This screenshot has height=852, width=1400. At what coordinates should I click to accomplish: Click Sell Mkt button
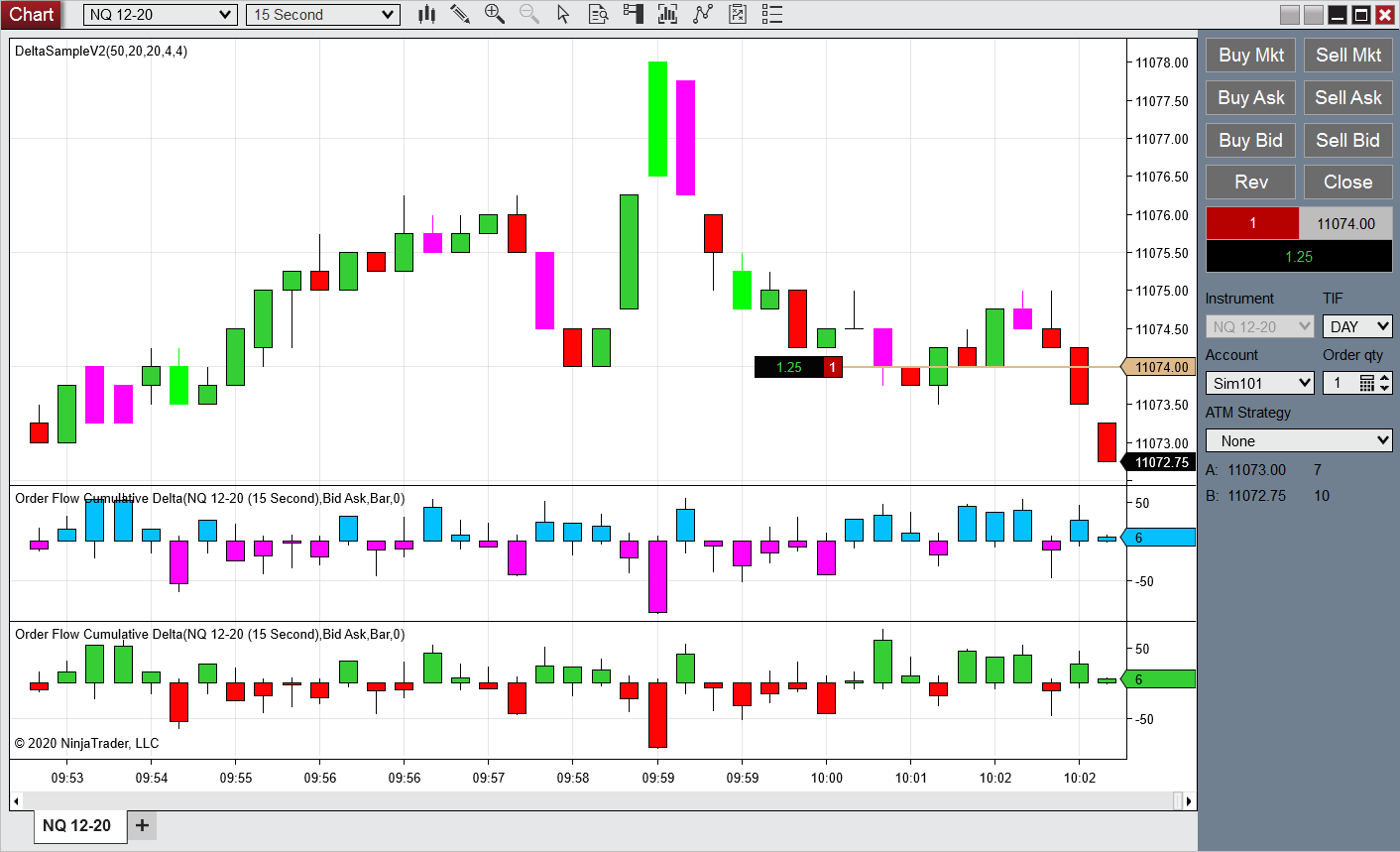tap(1348, 56)
